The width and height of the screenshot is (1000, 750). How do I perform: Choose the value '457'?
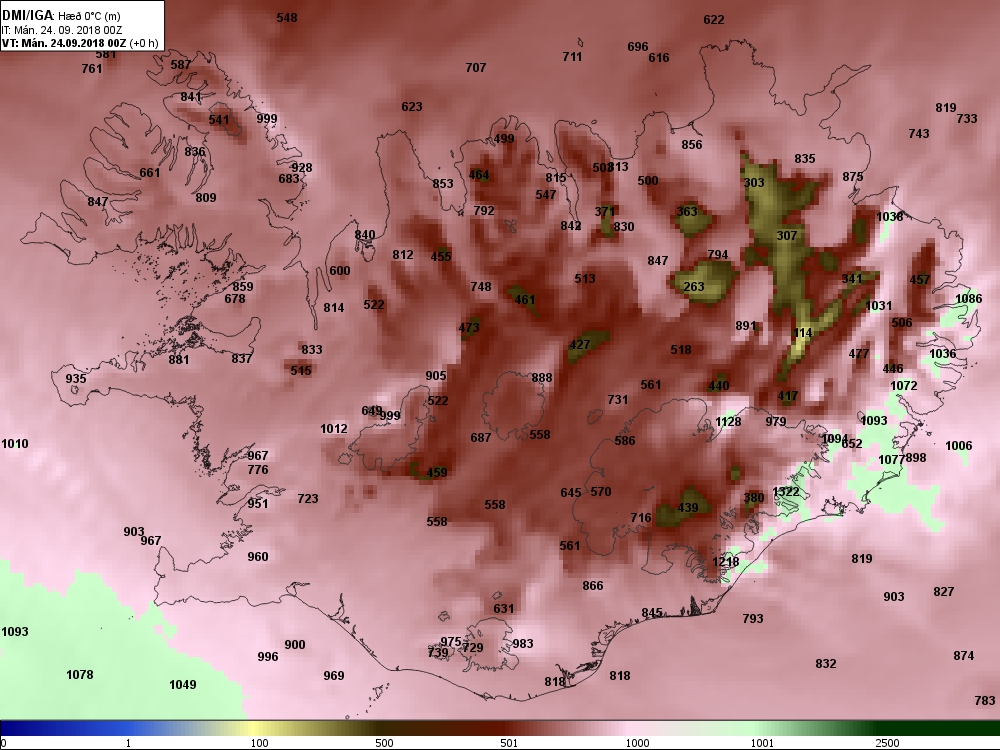pyautogui.click(x=920, y=280)
